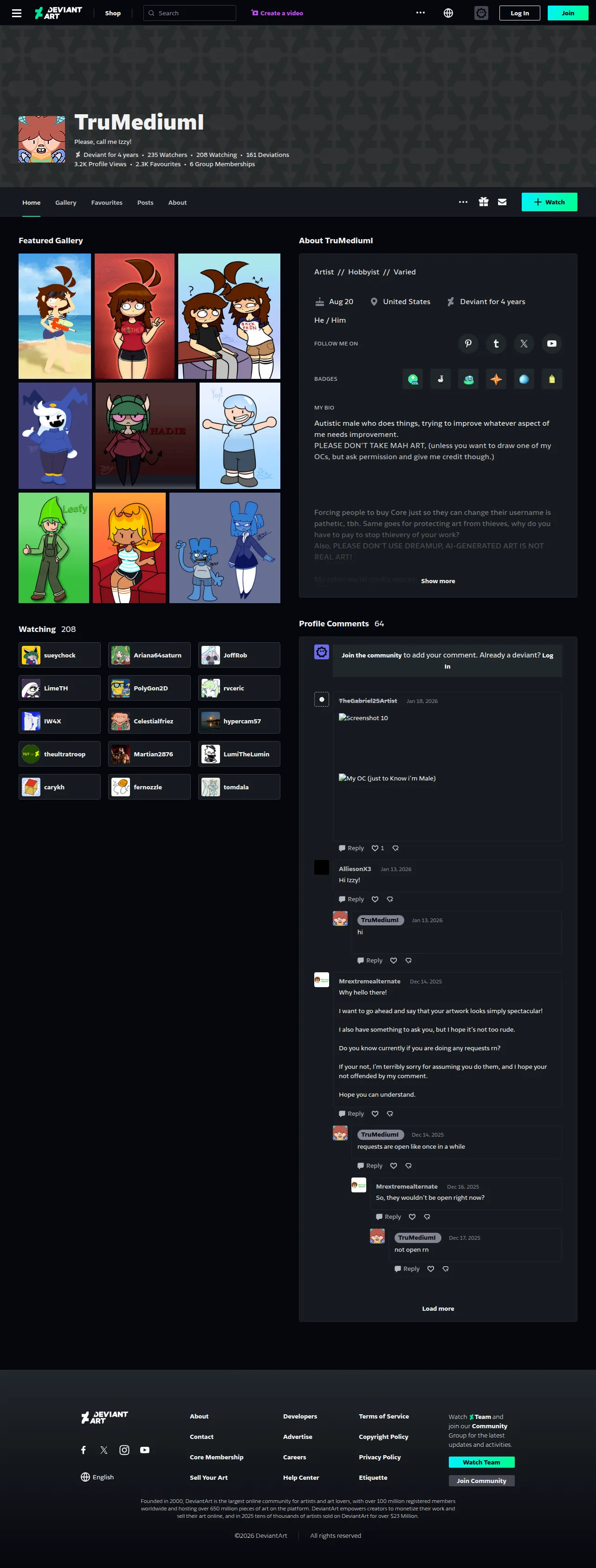This screenshot has height=1568, width=596.
Task: Open the hamburger navigation menu
Action: (16, 13)
